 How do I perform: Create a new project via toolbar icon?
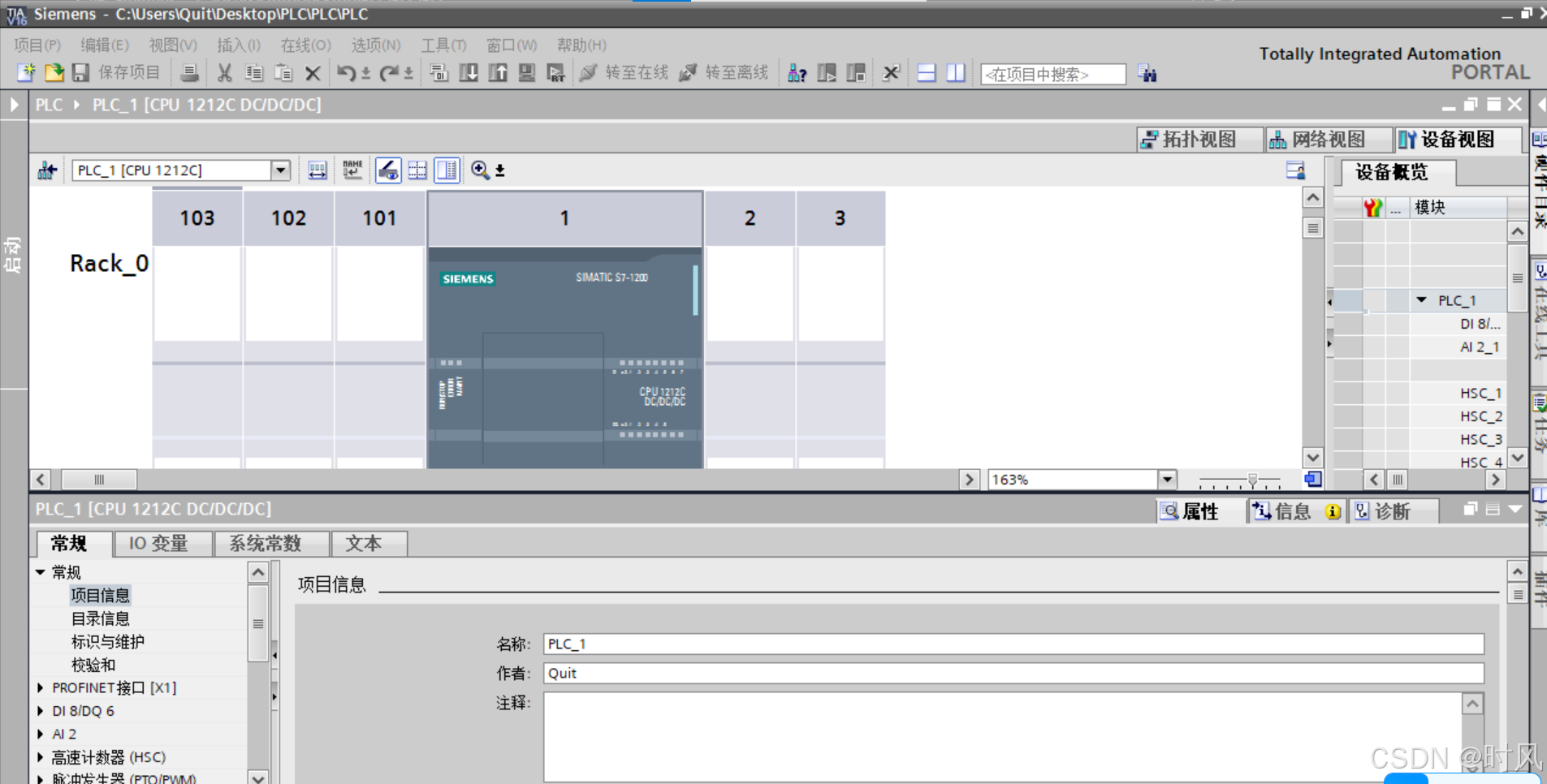coord(26,73)
